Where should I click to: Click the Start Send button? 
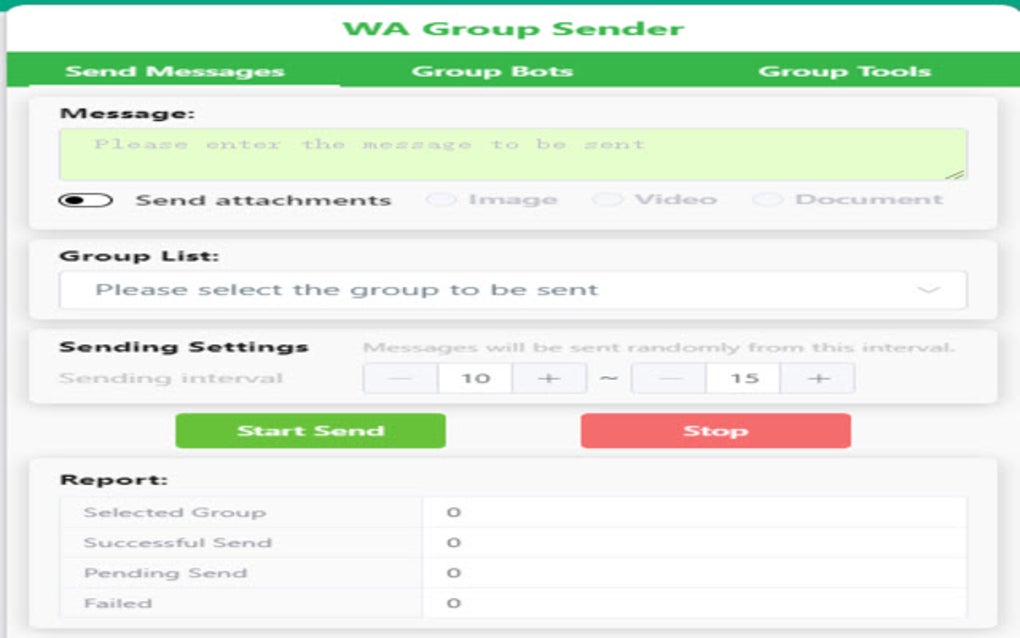pos(311,430)
